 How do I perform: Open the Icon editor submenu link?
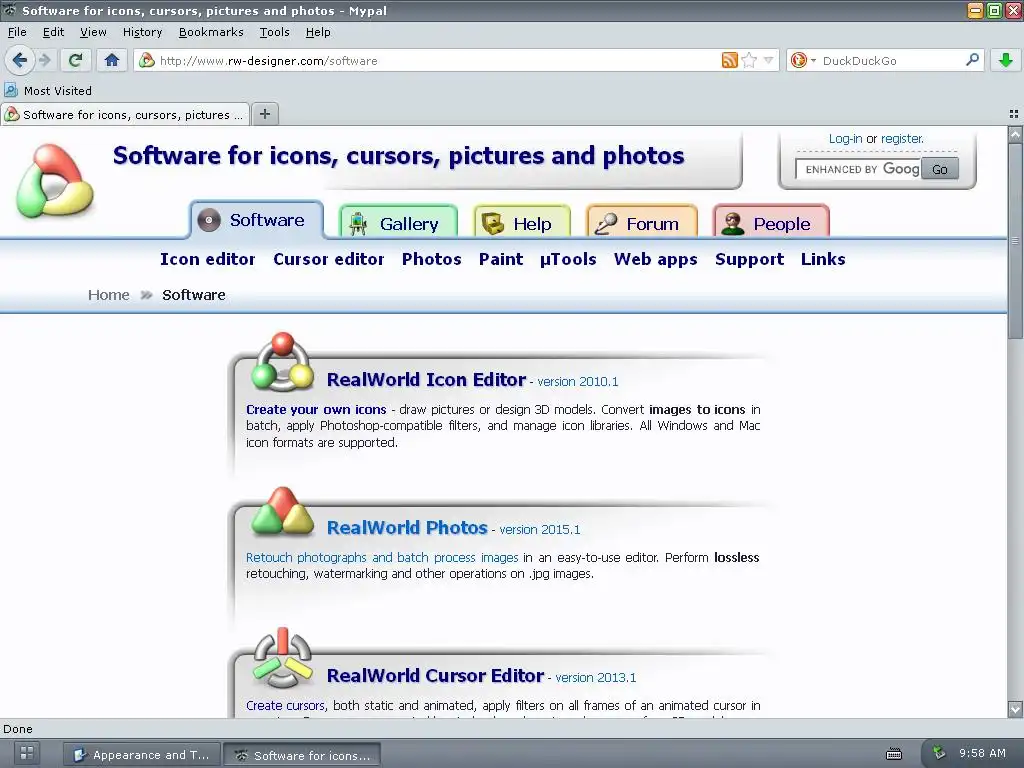208,259
